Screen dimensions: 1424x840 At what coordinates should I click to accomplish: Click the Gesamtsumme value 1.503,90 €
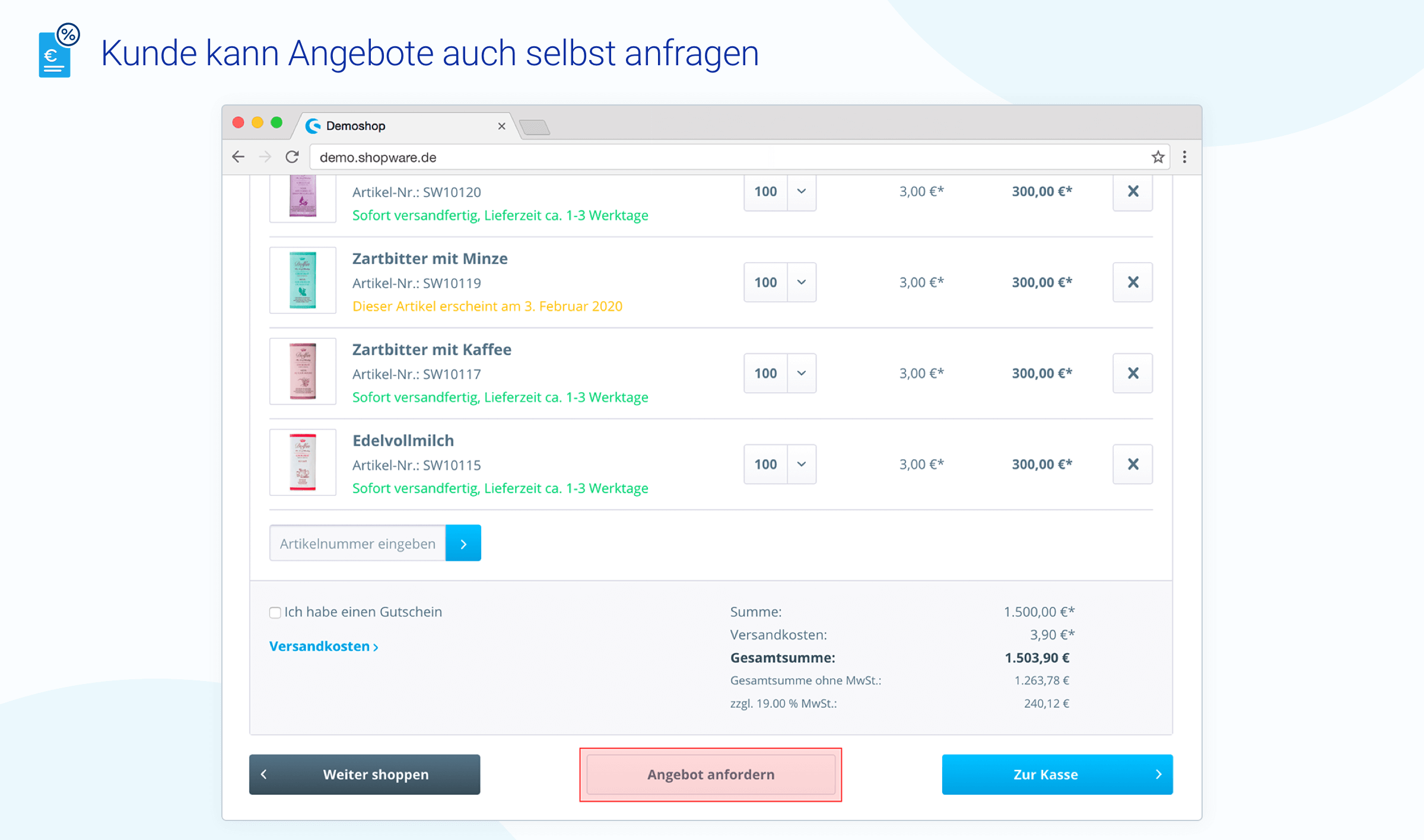(1037, 658)
